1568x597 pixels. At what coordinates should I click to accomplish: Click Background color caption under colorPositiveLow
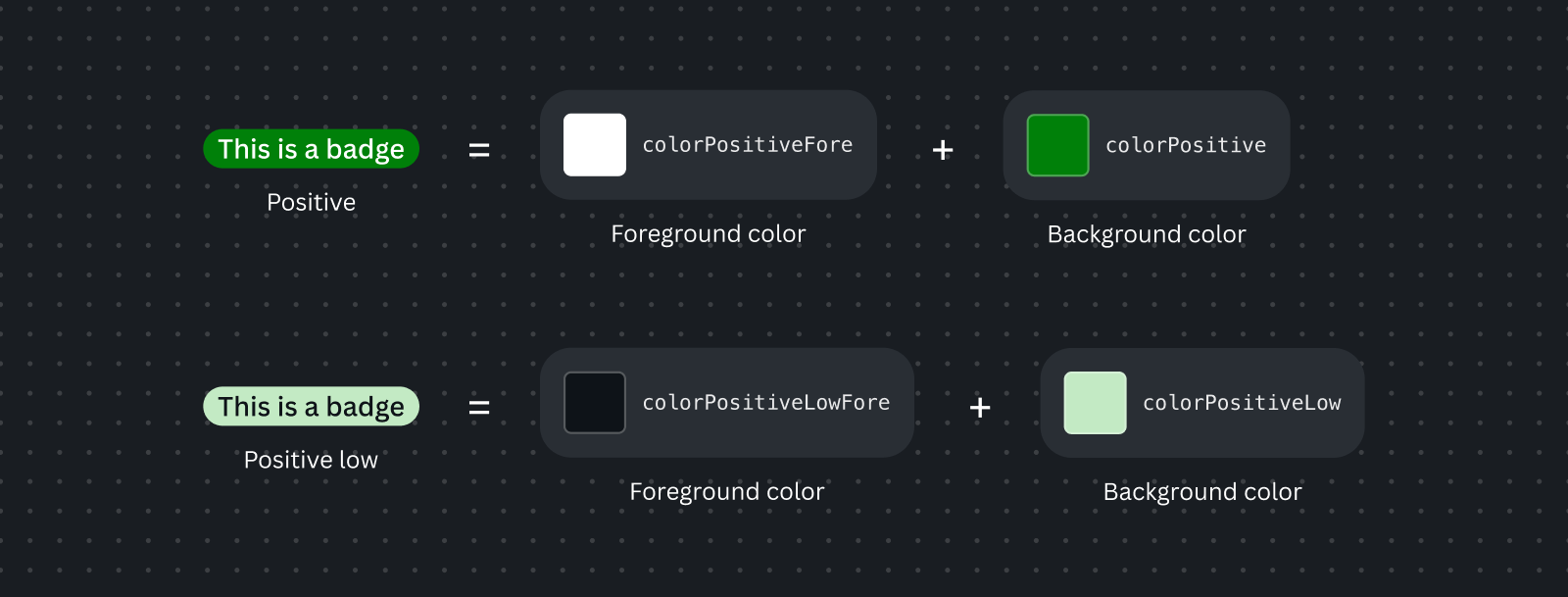[1202, 492]
